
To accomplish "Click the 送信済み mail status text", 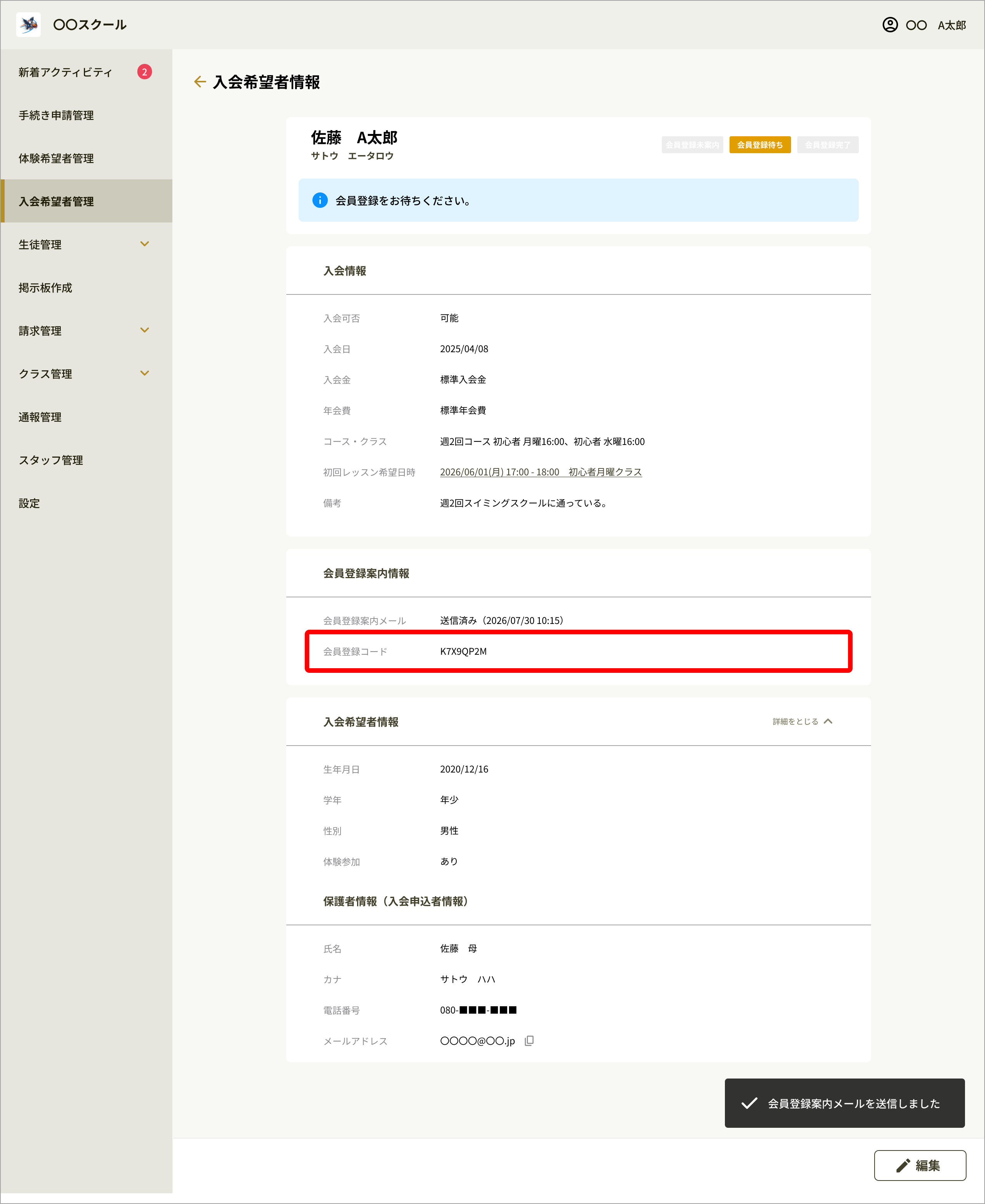I will 503,620.
